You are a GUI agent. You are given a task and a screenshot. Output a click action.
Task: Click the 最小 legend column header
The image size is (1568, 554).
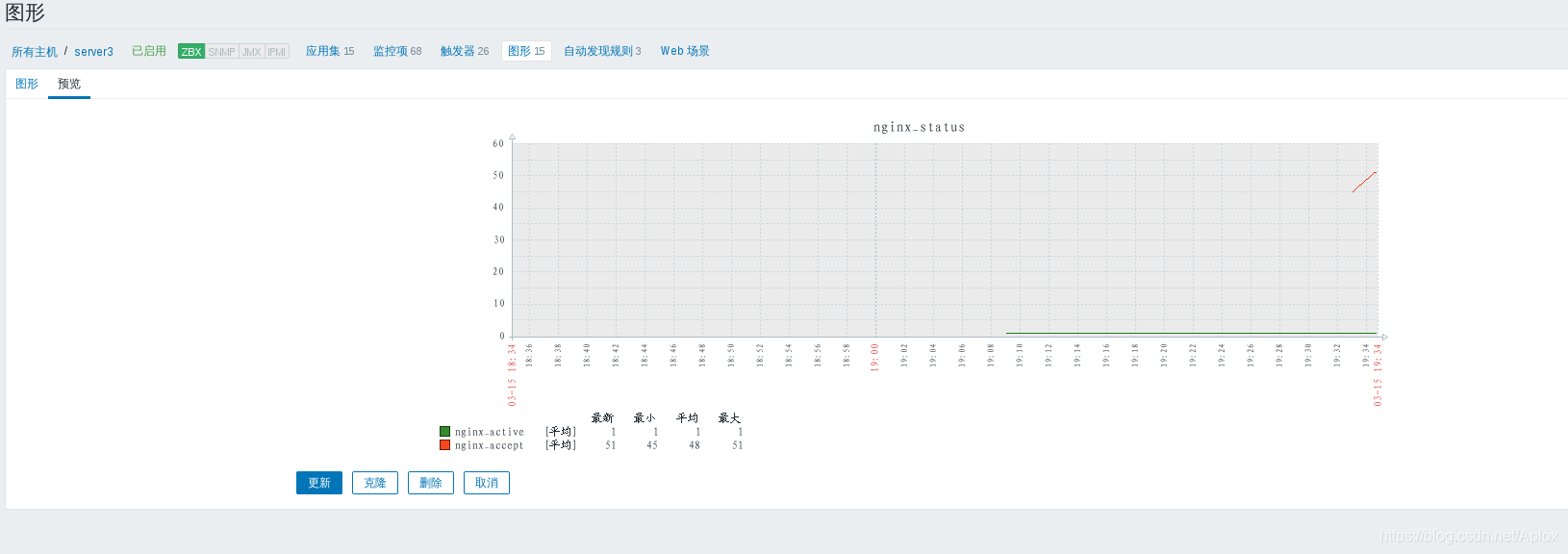click(x=645, y=418)
